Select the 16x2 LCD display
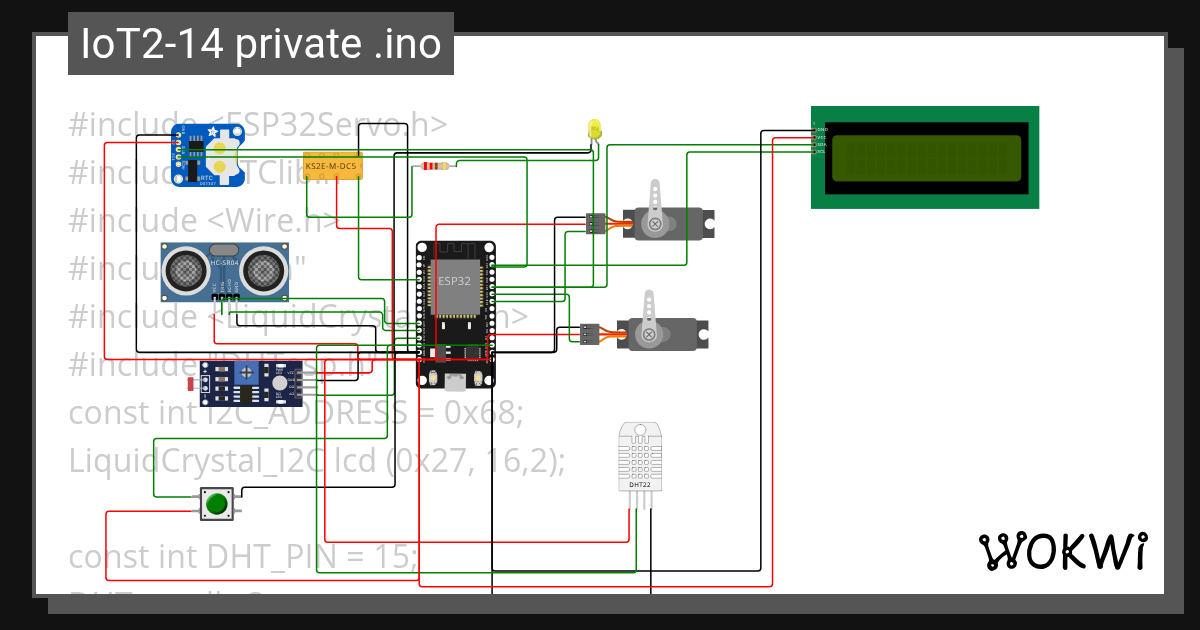 click(924, 158)
